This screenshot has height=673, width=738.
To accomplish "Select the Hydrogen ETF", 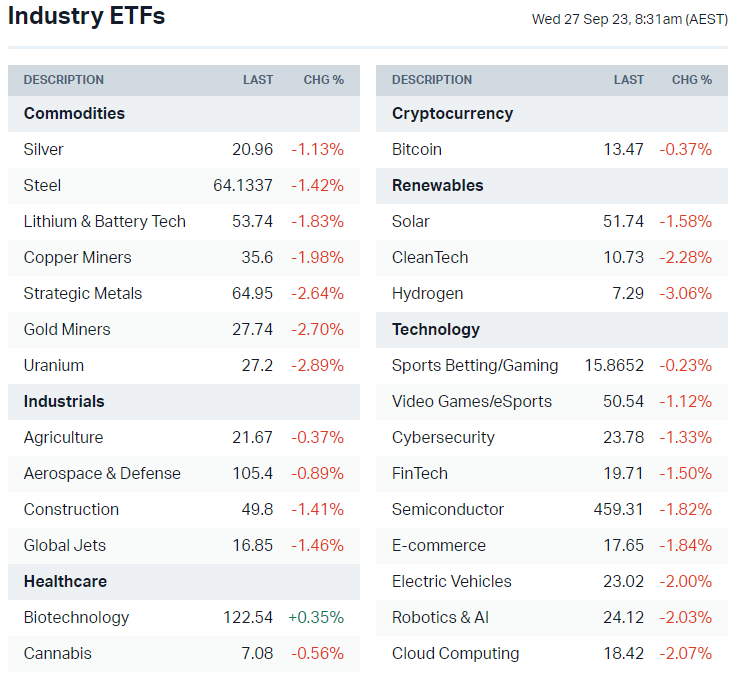I will point(428,294).
